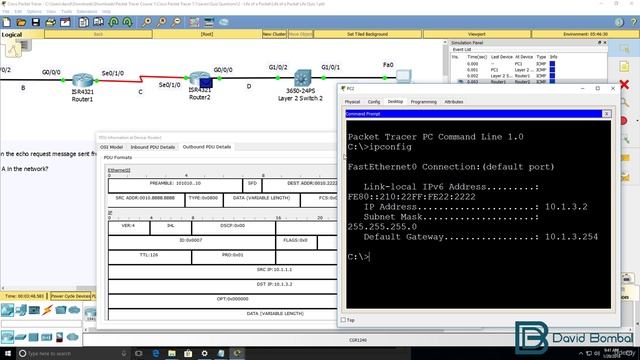
Task: Select the Components category icon
Action: click(x=34, y=310)
